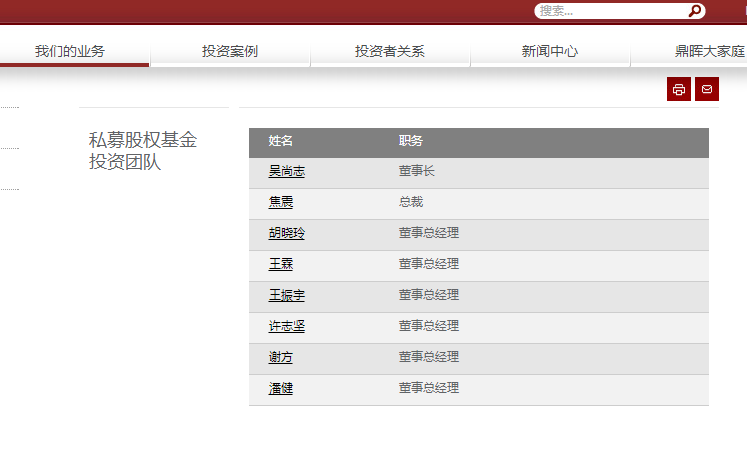Go to the 鼎晖大家庭 tab
This screenshot has height=456, width=747.
click(710, 51)
